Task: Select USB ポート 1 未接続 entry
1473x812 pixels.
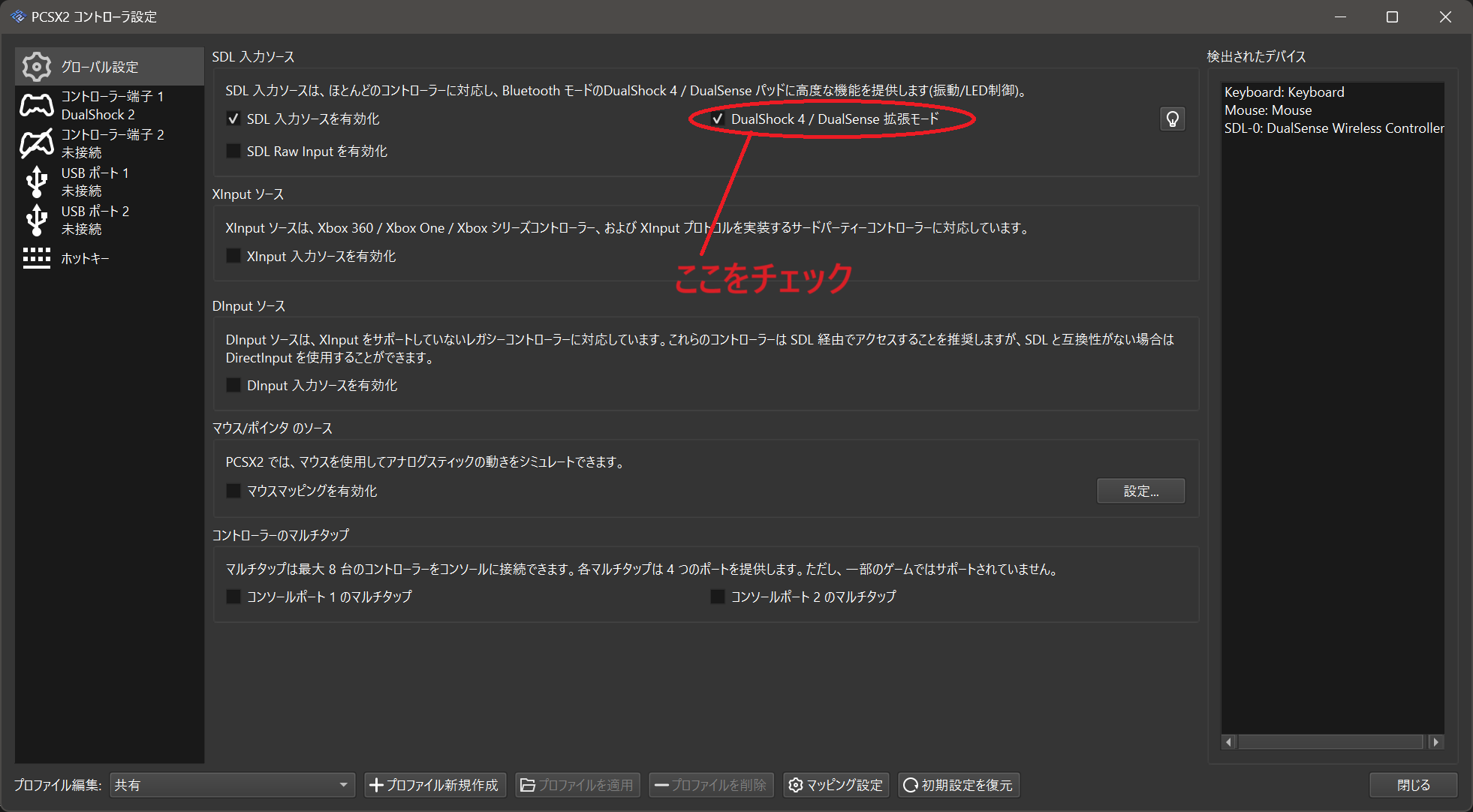Action: (110, 182)
